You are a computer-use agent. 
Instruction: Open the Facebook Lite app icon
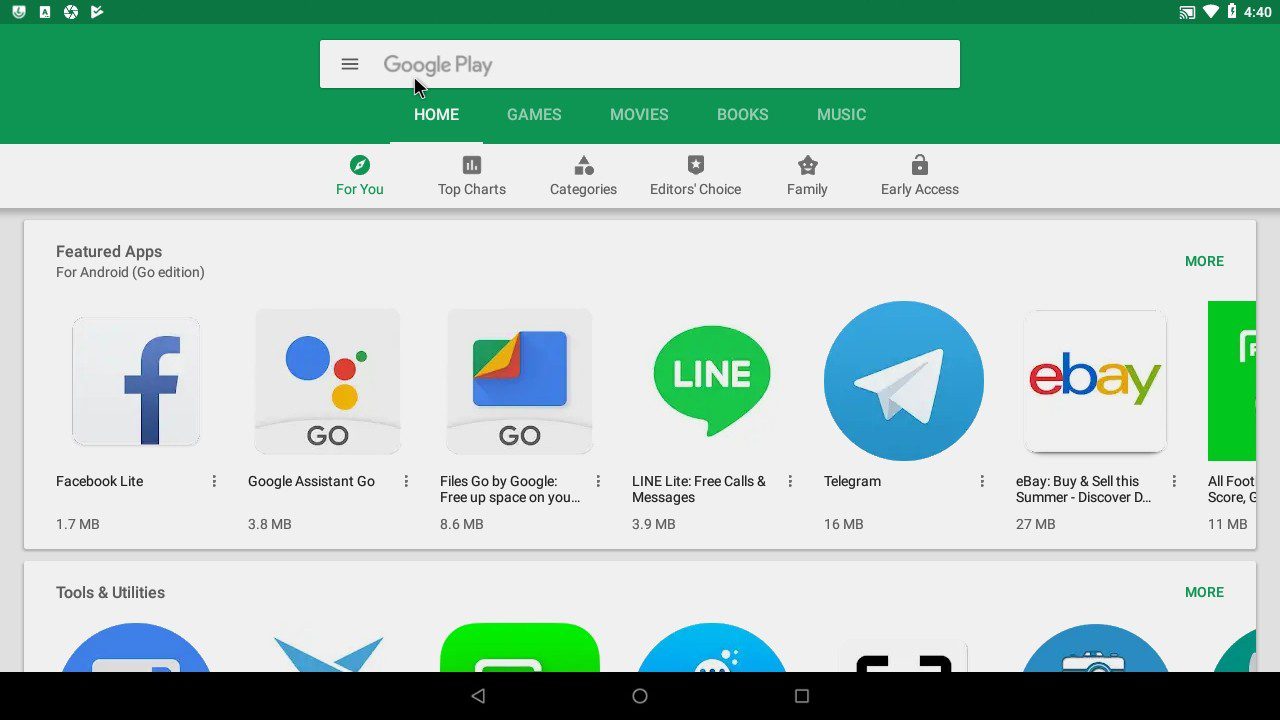(136, 381)
